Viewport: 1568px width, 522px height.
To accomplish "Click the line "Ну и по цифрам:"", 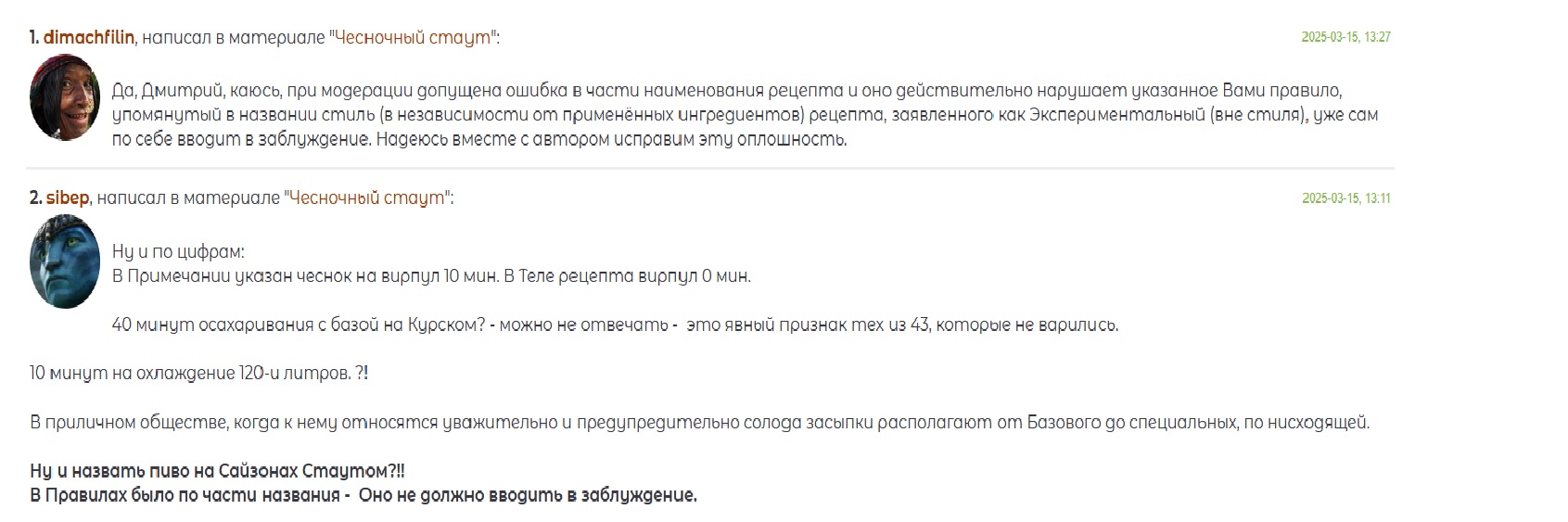I will point(178,252).
